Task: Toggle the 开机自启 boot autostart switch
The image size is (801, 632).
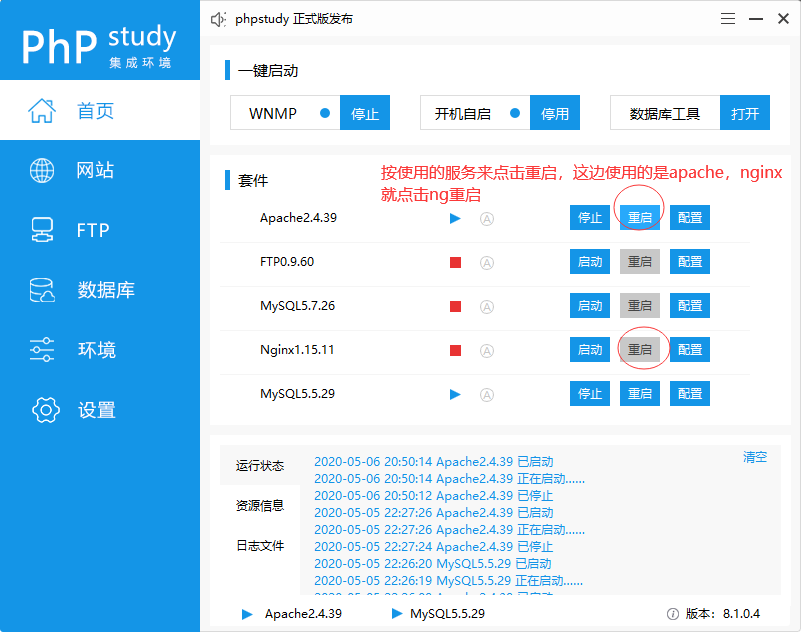Action: pyautogui.click(x=514, y=113)
